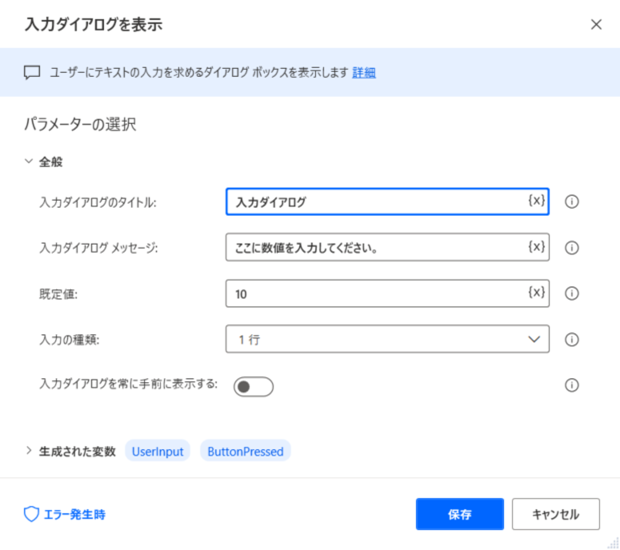Toggle input dialog always on top
Image resolution: width=620 pixels, height=550 pixels.
tap(253, 386)
